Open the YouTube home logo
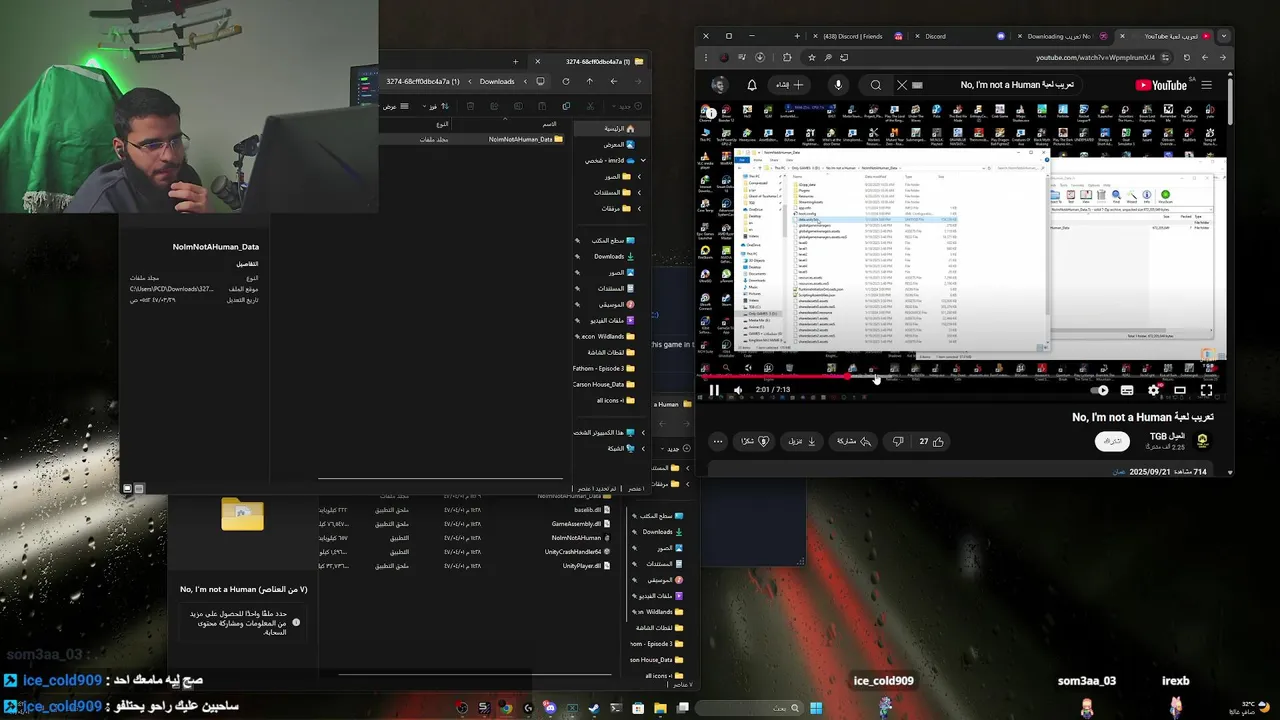 (x=1162, y=85)
